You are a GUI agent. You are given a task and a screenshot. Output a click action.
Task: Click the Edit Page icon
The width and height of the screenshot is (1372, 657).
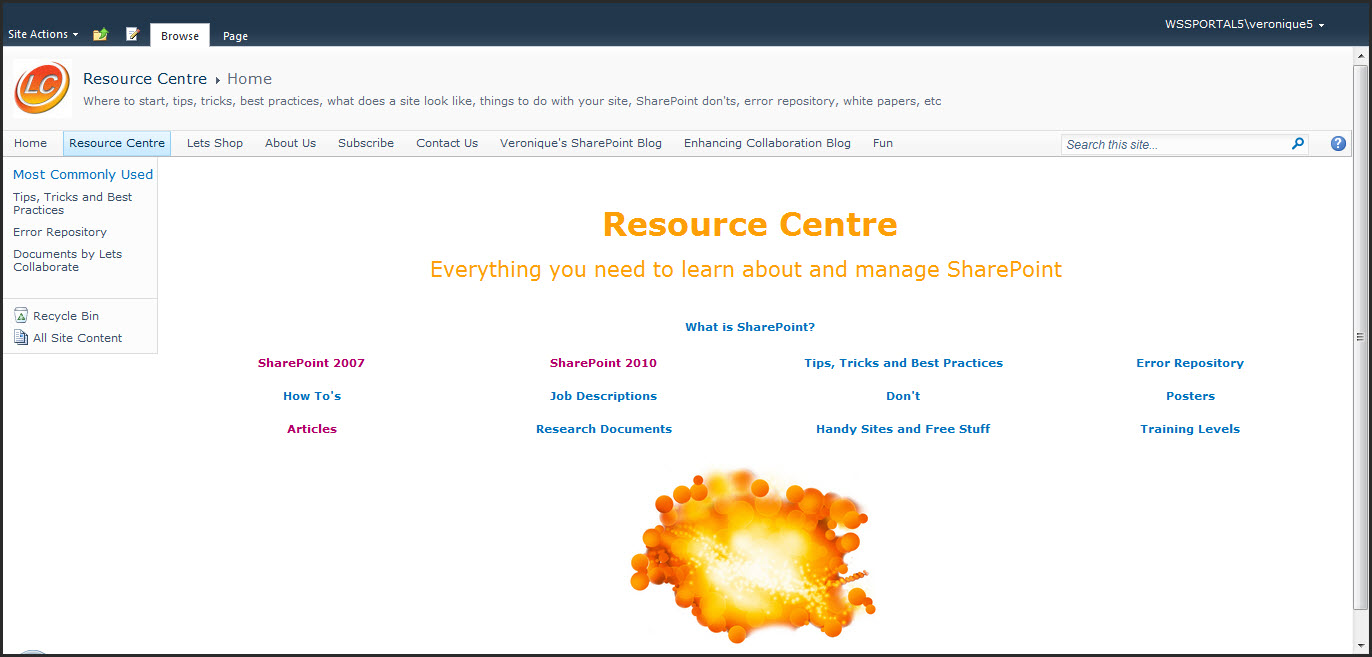click(132, 35)
